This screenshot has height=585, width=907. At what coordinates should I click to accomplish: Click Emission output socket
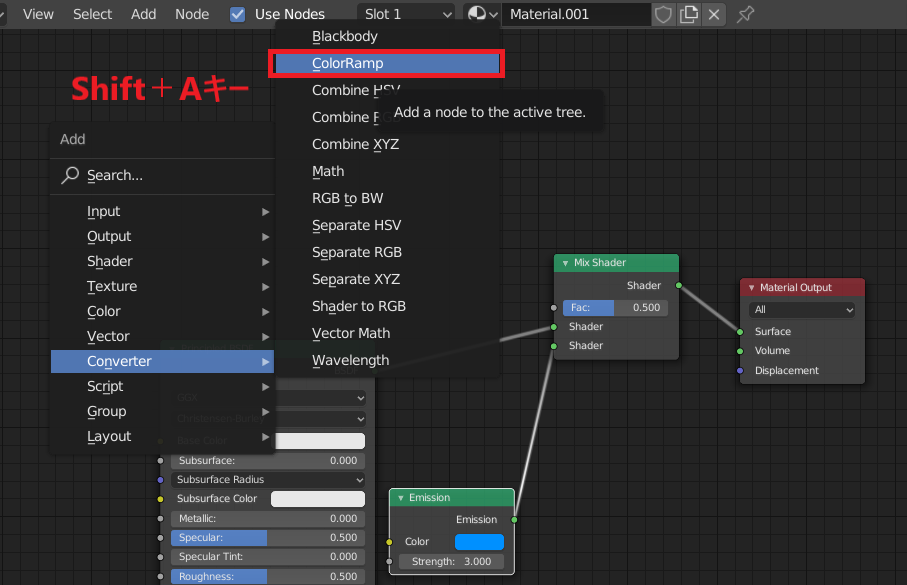coord(514,520)
